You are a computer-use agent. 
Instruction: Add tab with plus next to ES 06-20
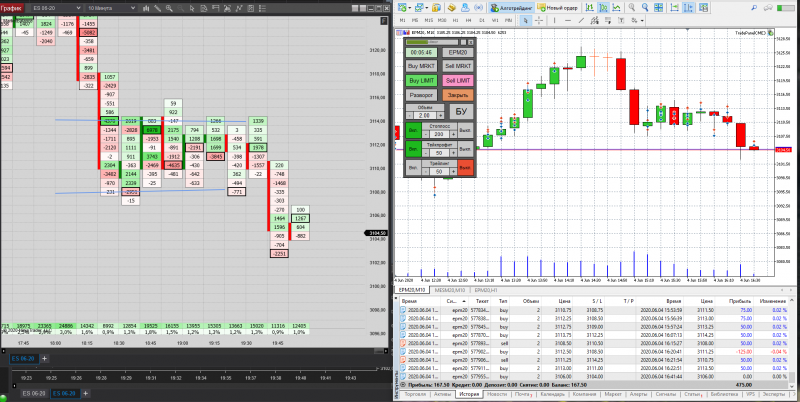[44, 359]
